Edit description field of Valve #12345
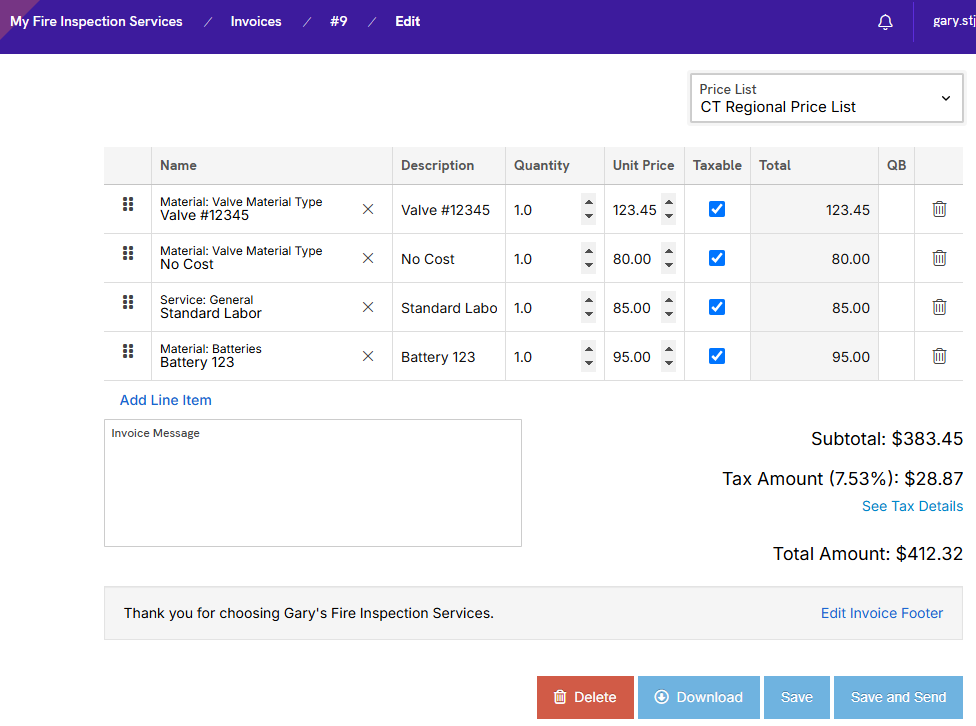This screenshot has width=976, height=726. click(449, 210)
